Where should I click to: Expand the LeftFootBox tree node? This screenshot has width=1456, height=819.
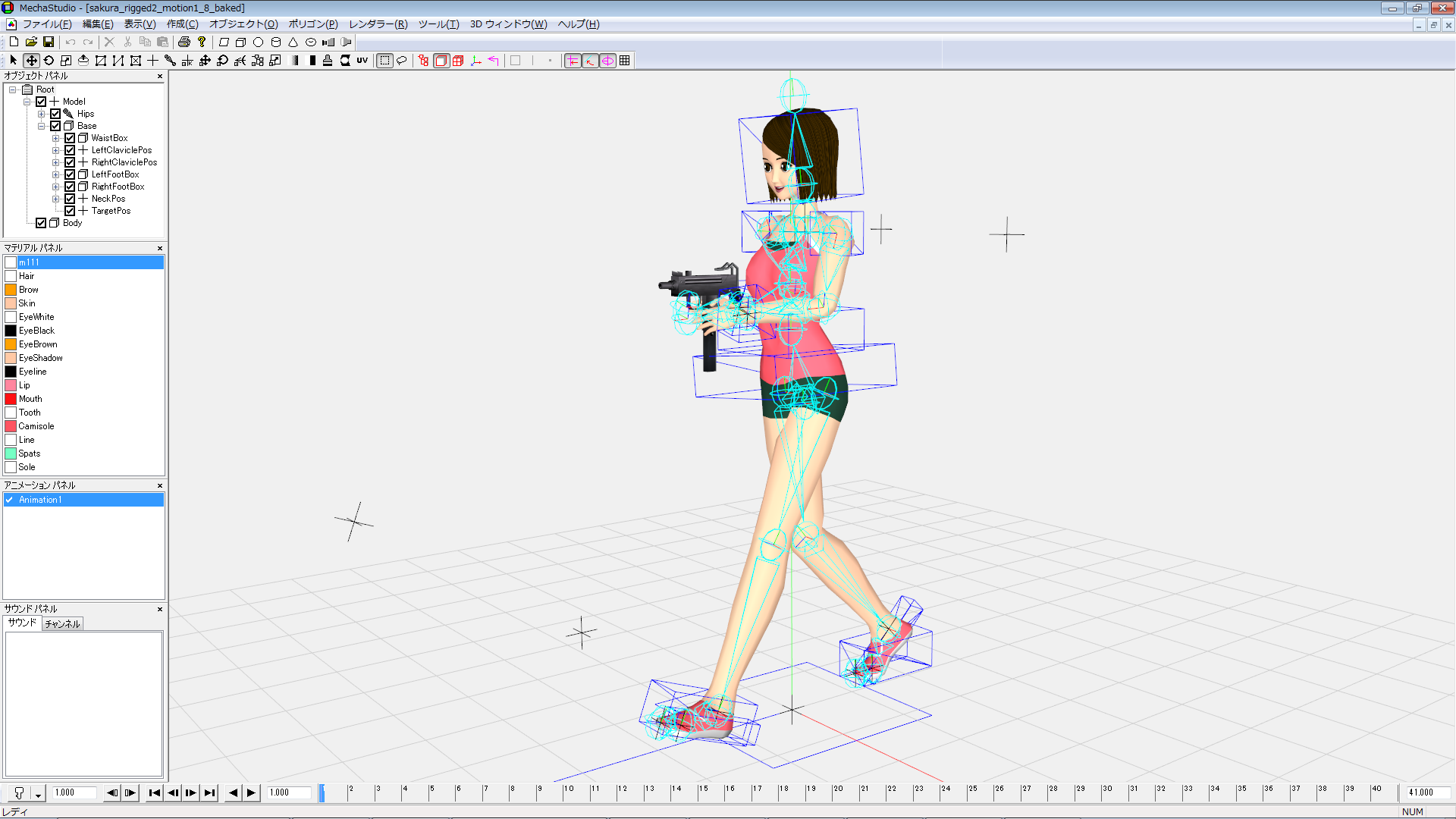click(x=56, y=174)
